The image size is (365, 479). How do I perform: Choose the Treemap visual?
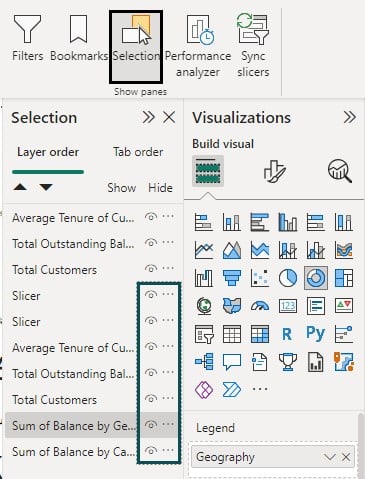tap(344, 278)
